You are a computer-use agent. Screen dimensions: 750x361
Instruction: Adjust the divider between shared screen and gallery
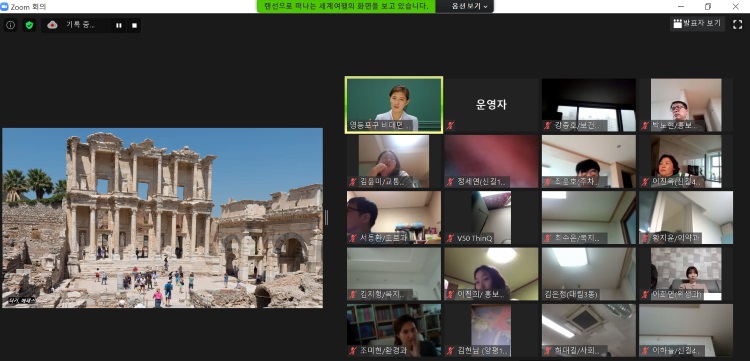tap(327, 217)
